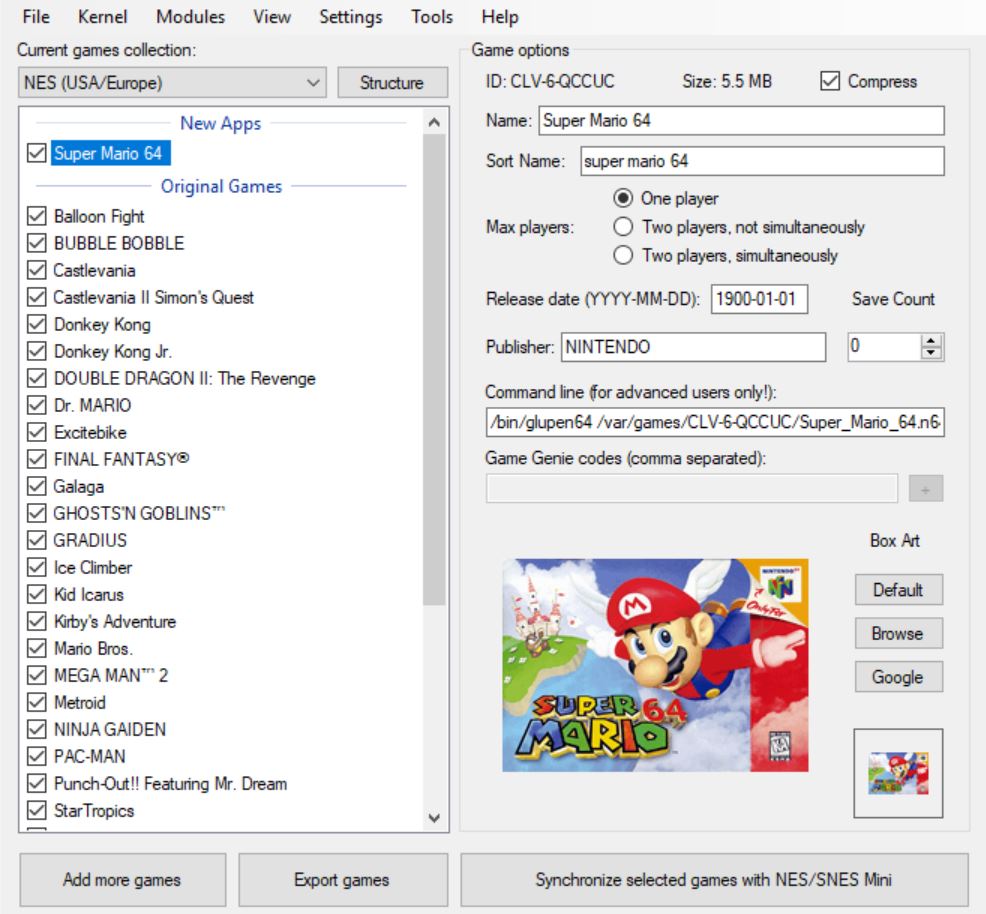
Task: Open the Tools menu
Action: tap(432, 16)
